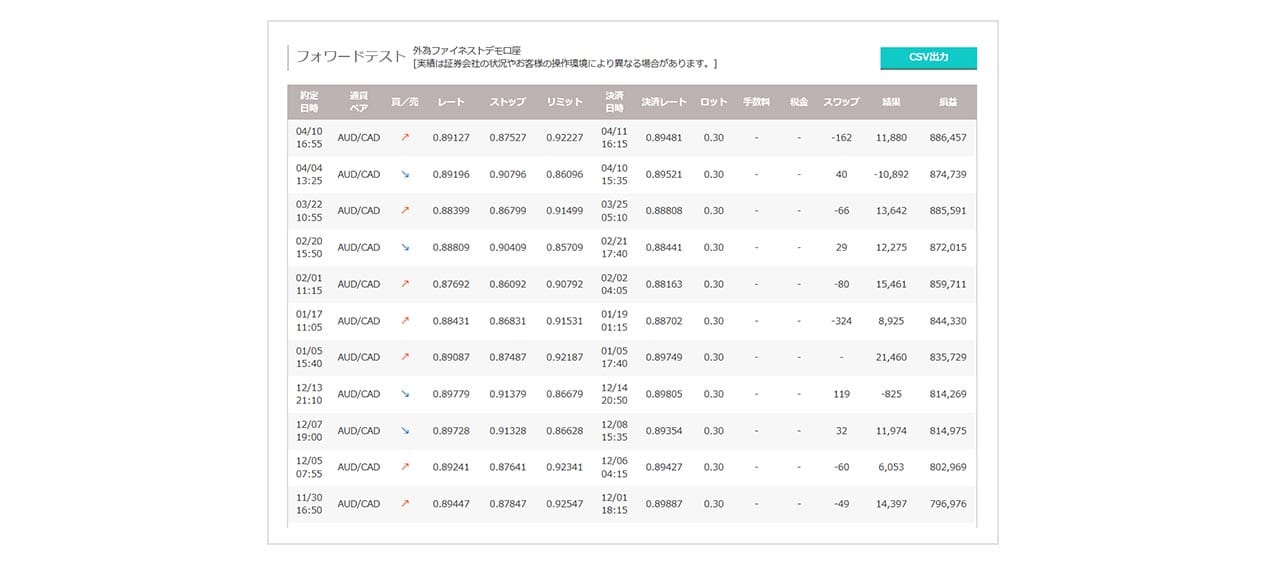The height and width of the screenshot is (564, 1266).
Task: Select rate value 0.89127
Action: [451, 137]
